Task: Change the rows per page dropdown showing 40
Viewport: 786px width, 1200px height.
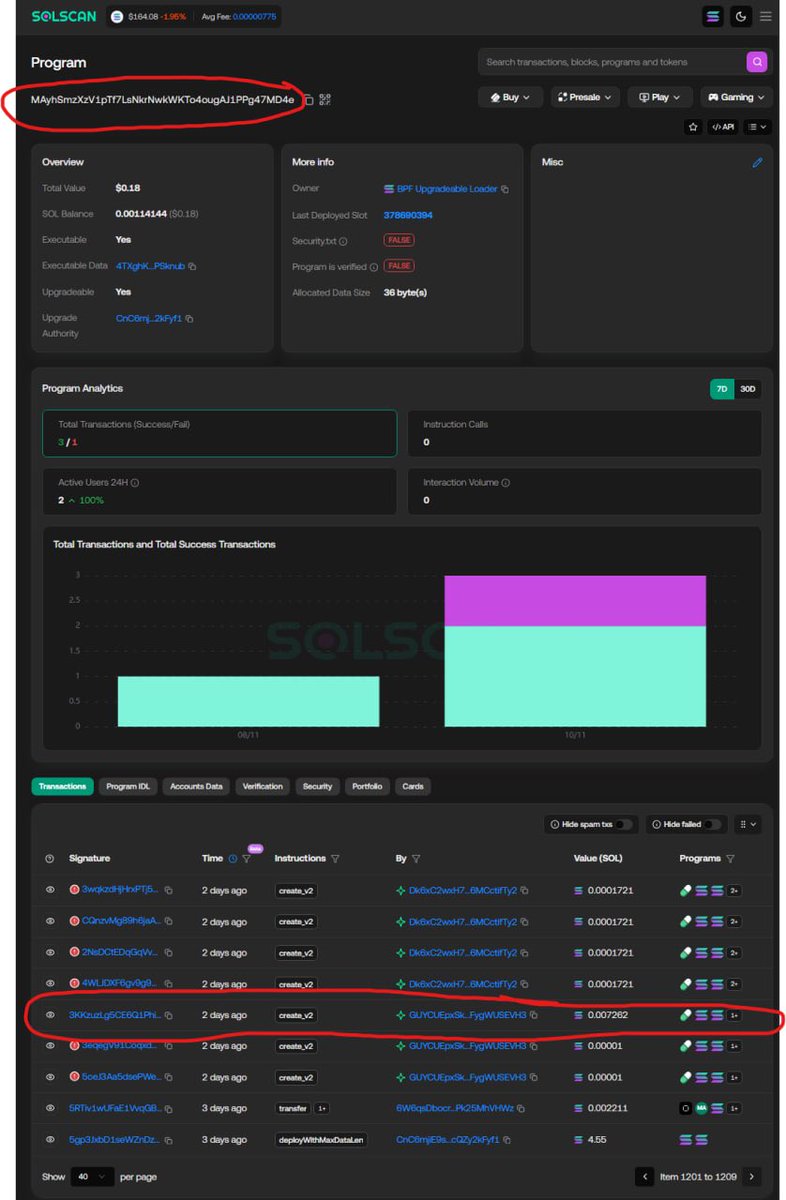Action: click(x=91, y=1177)
